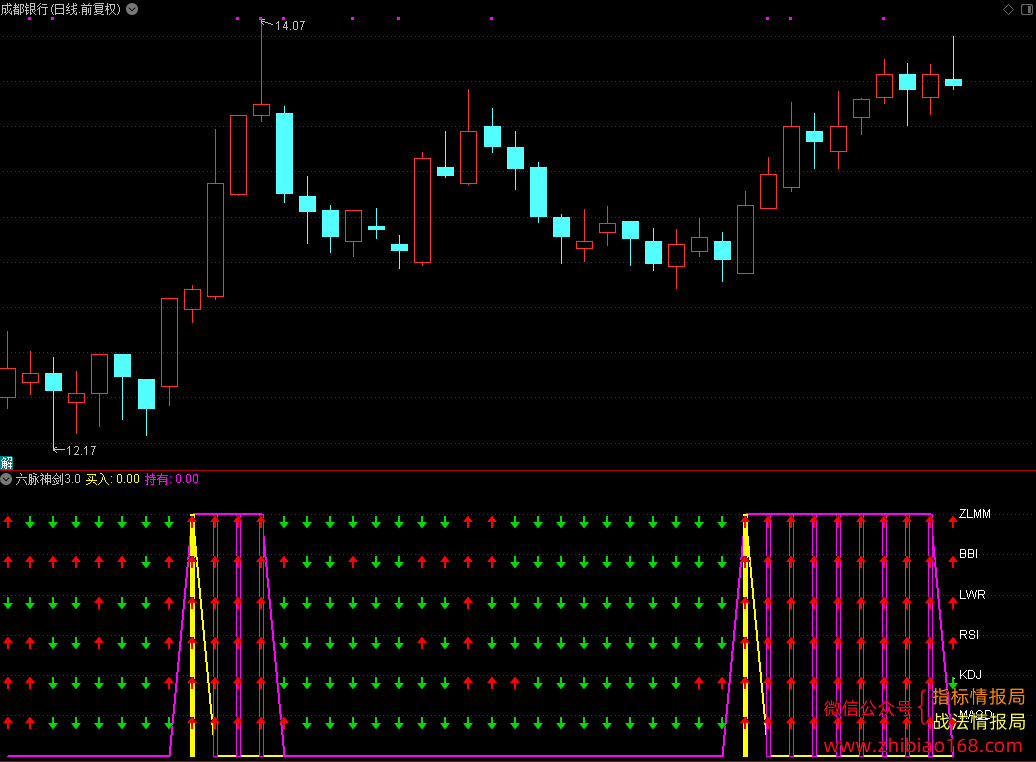
Task: Click the 成都银行(日线.前复权) chart title
Action: tap(61, 9)
